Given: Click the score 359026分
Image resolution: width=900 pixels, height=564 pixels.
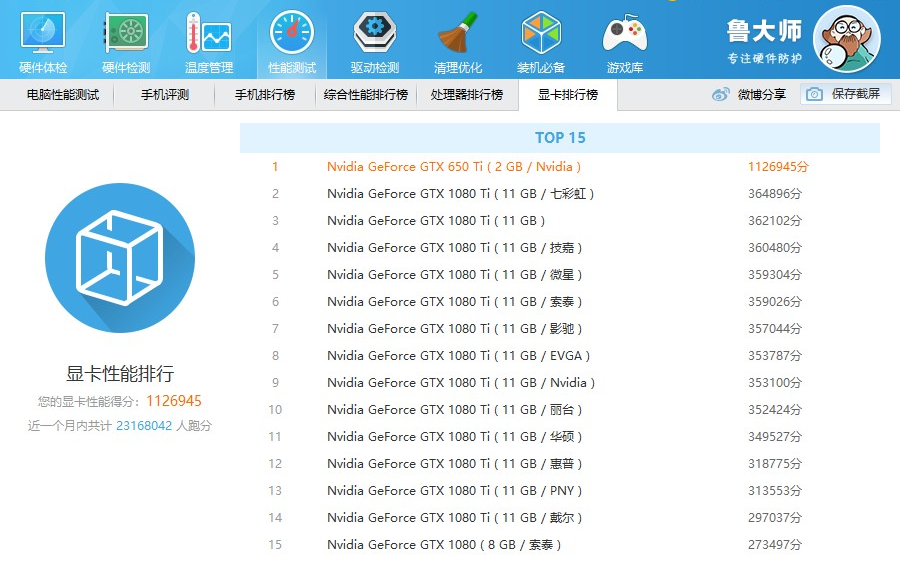Looking at the screenshot, I should pos(774,301).
